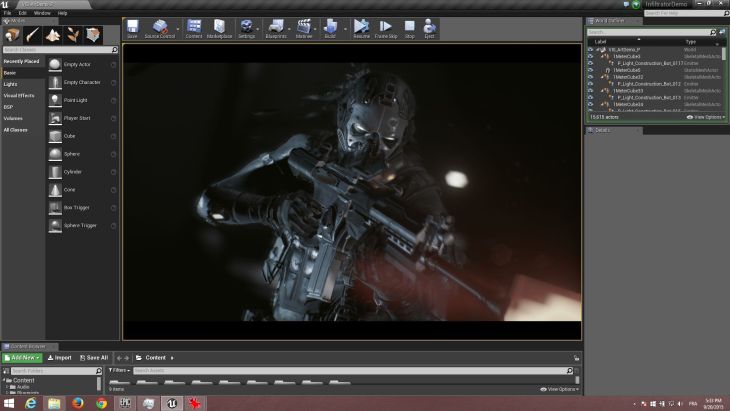Open View Options in World Outliner

[x=706, y=117]
